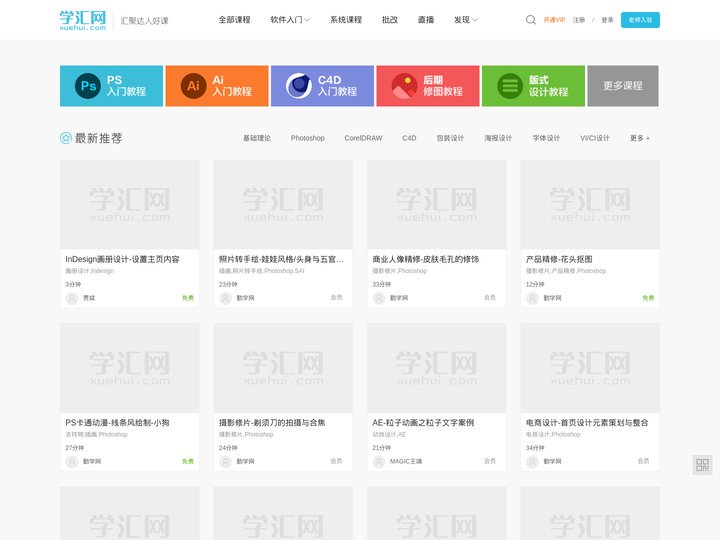
Task: Open the QR code floating icon
Action: (702, 465)
